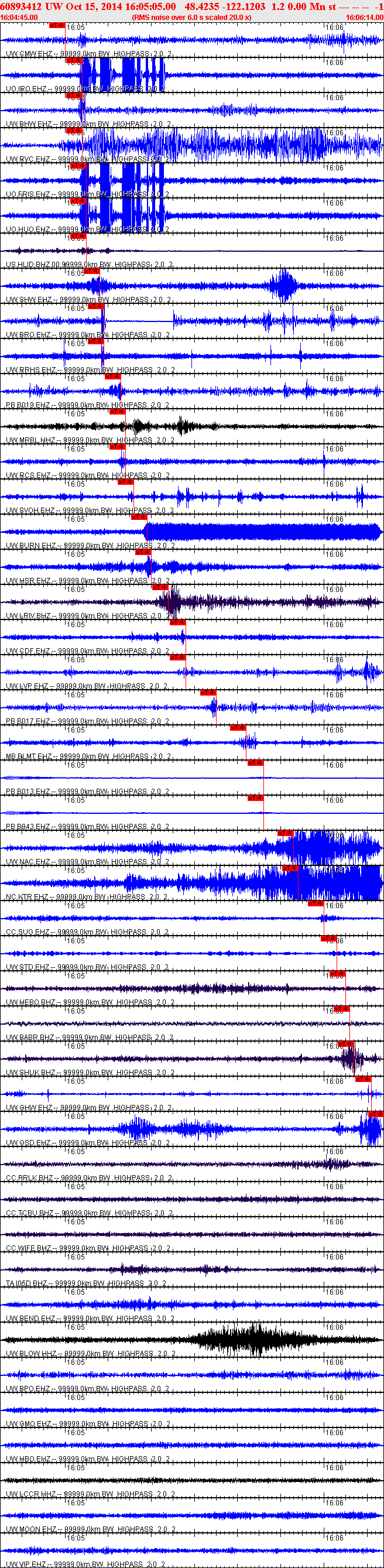Image resolution: width=384 pixels, height=1568 pixels.
Task: Select the end time 16:06:14.00 label
Action: (x=365, y=18)
